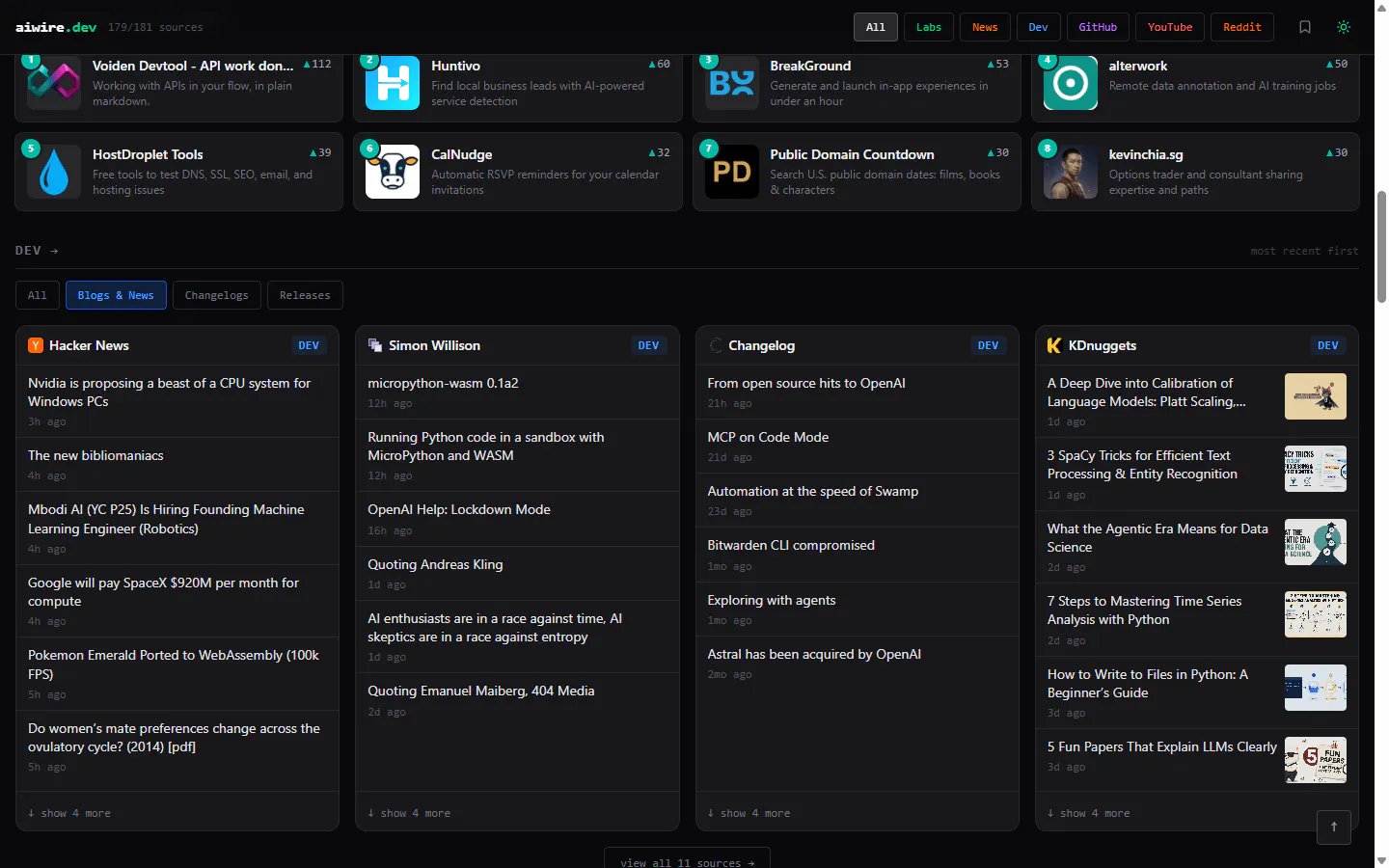Open micropython-wasm 0.1a2 post
Viewport: 1389px width, 868px height.
tap(443, 383)
